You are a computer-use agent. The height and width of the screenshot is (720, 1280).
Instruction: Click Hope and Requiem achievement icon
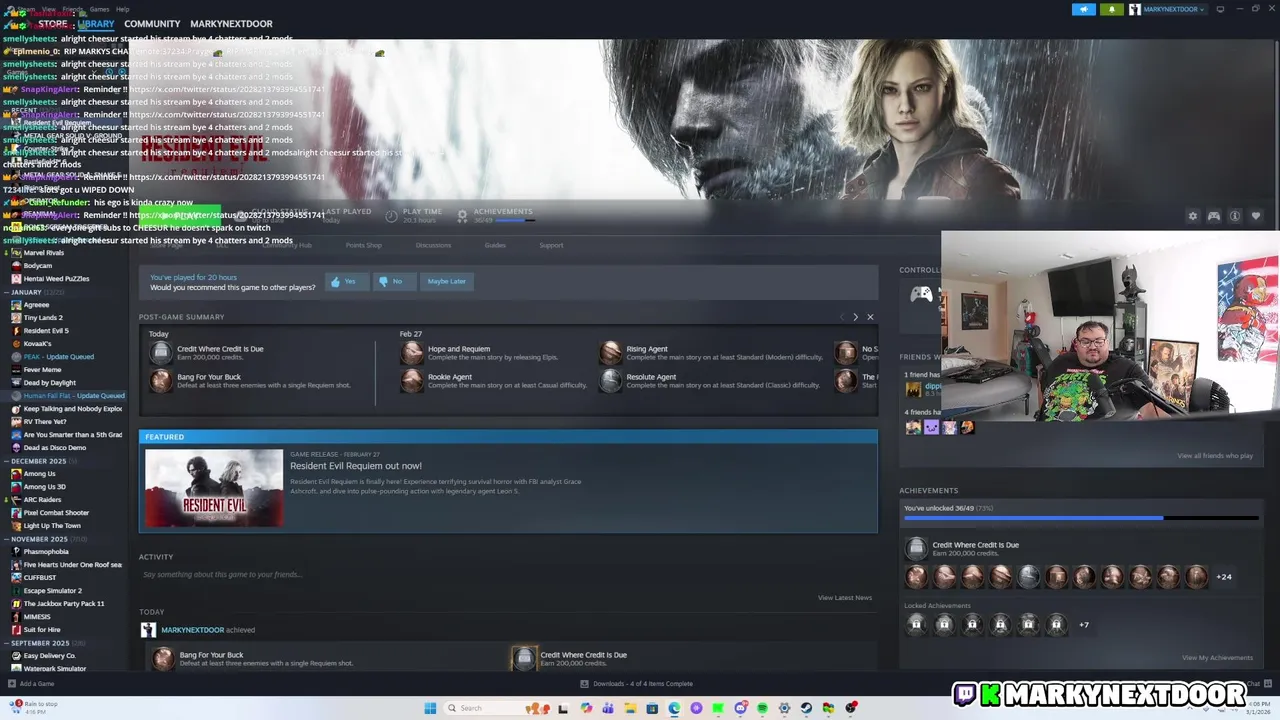(x=412, y=352)
